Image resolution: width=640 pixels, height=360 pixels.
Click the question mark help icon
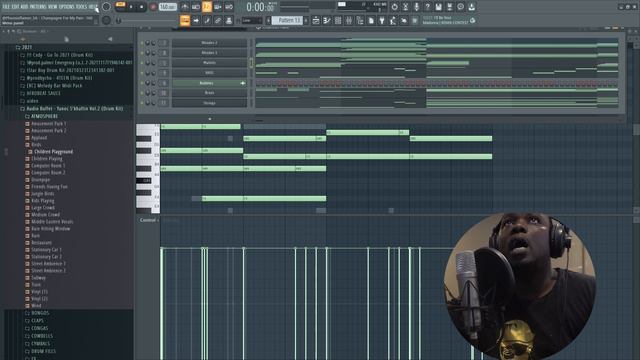pyautogui.click(x=427, y=7)
